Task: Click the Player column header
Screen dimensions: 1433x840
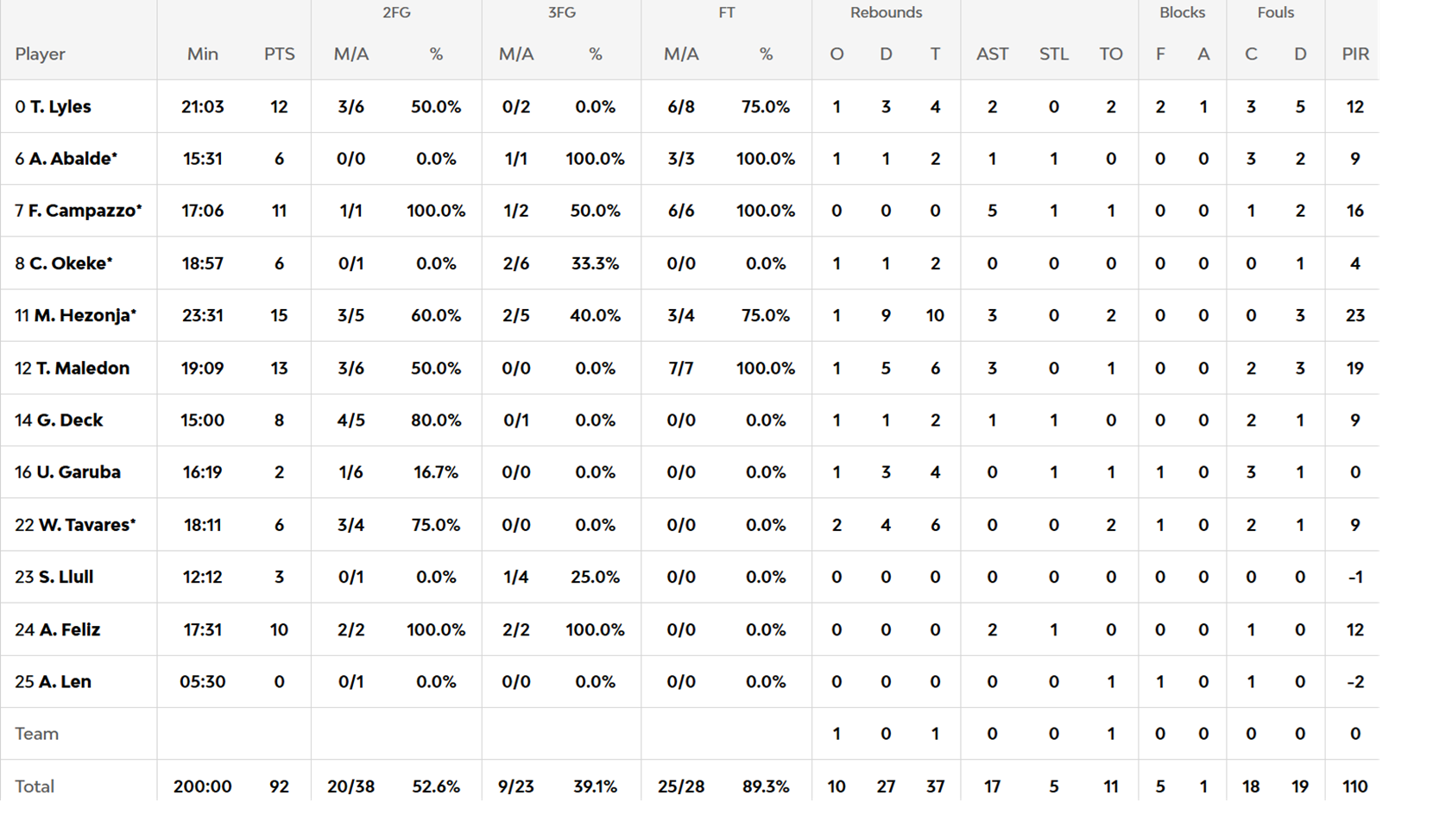Action: pyautogui.click(x=40, y=54)
